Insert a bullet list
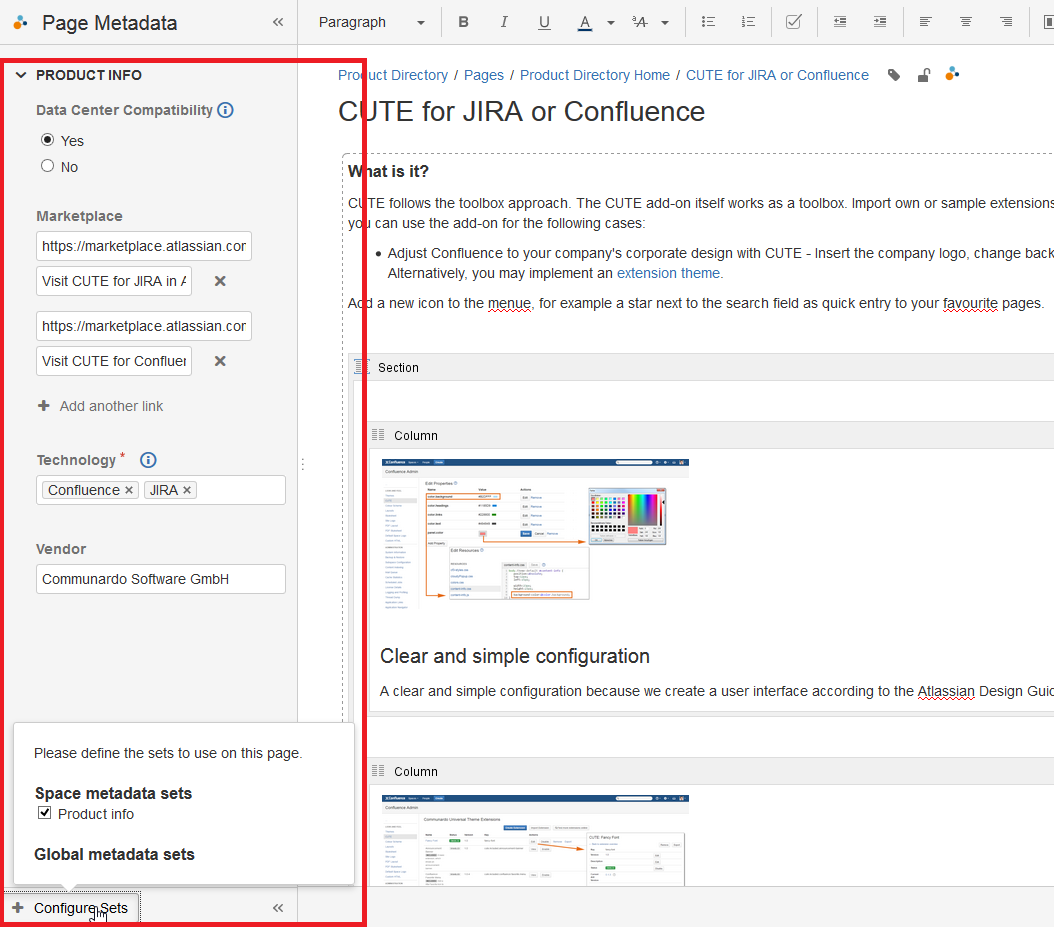The image size is (1054, 927). 708,22
